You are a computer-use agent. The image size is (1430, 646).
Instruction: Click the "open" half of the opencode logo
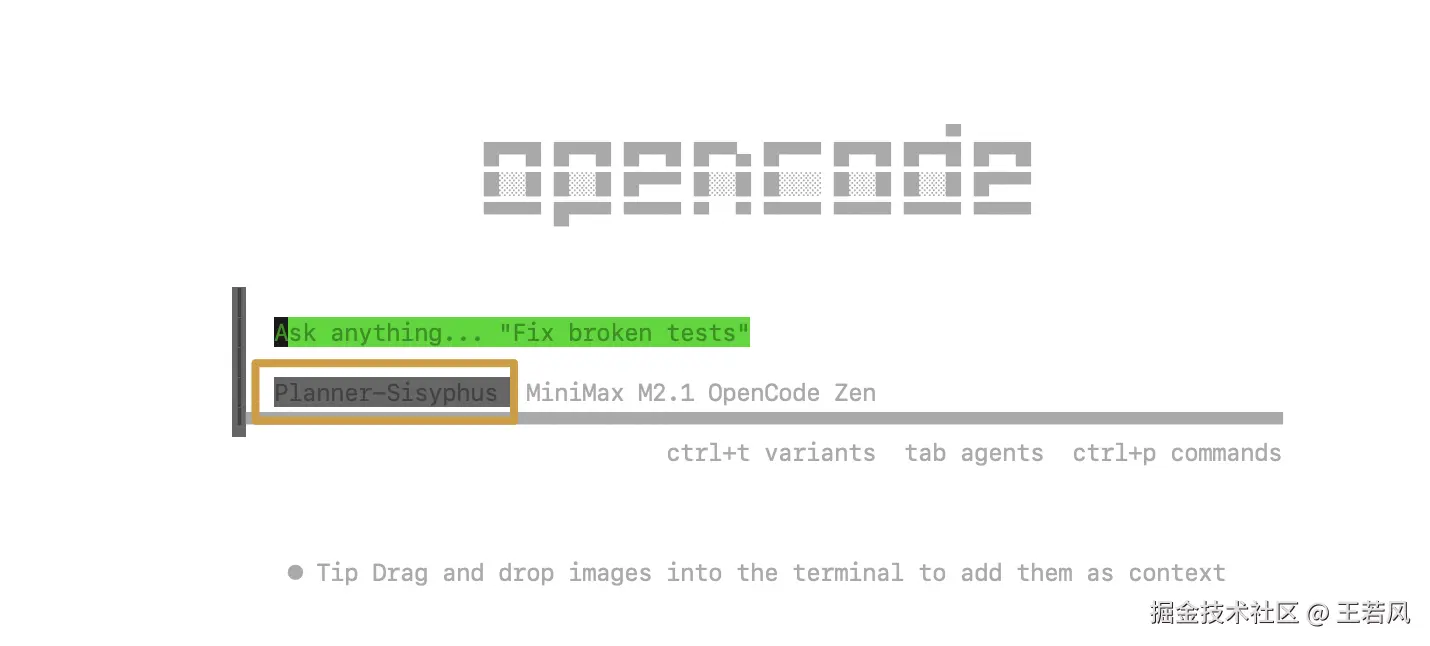pos(619,180)
